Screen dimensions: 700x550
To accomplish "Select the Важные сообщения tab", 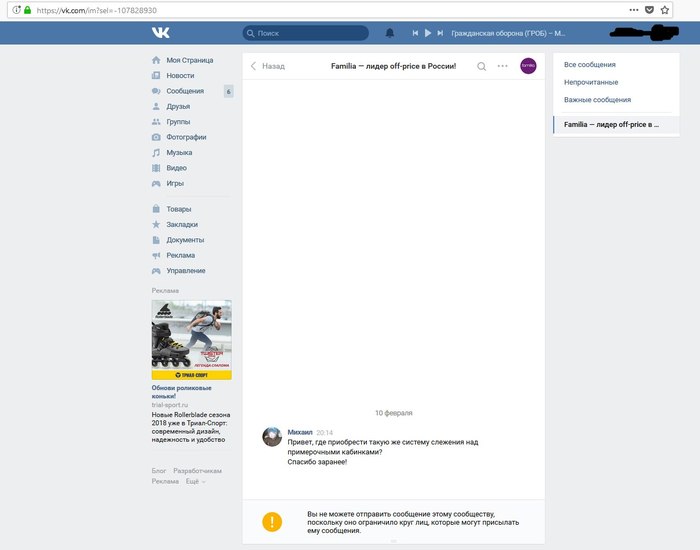I will [597, 100].
